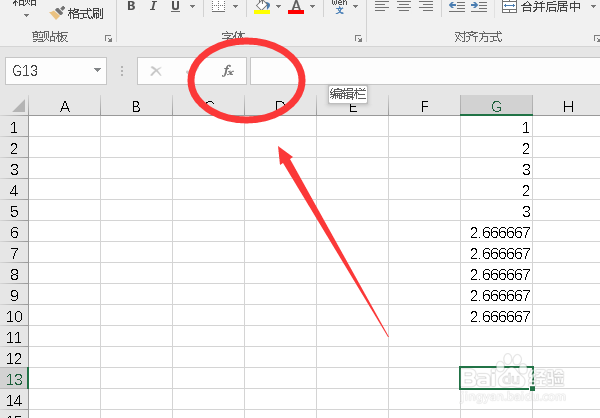Open the font color dropdown arrow
Viewport: 600px width, 418px height.
point(313,6)
